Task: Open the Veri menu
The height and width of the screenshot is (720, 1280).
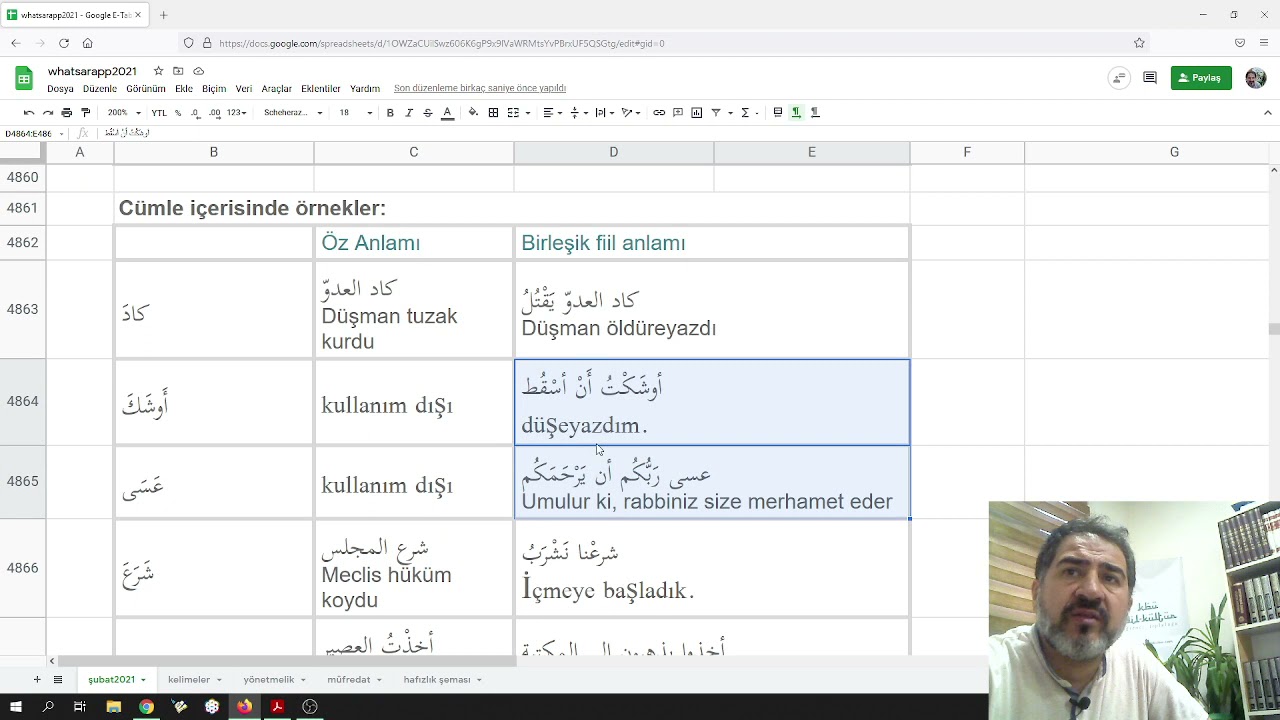Action: pyautogui.click(x=244, y=89)
